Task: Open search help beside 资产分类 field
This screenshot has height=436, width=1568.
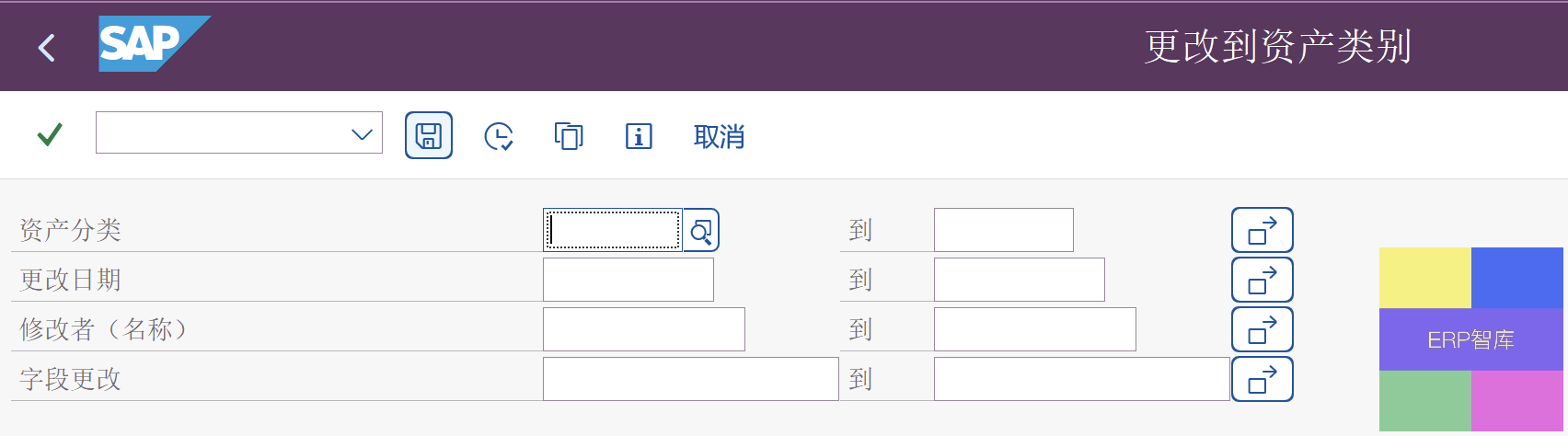Action: 701,231
